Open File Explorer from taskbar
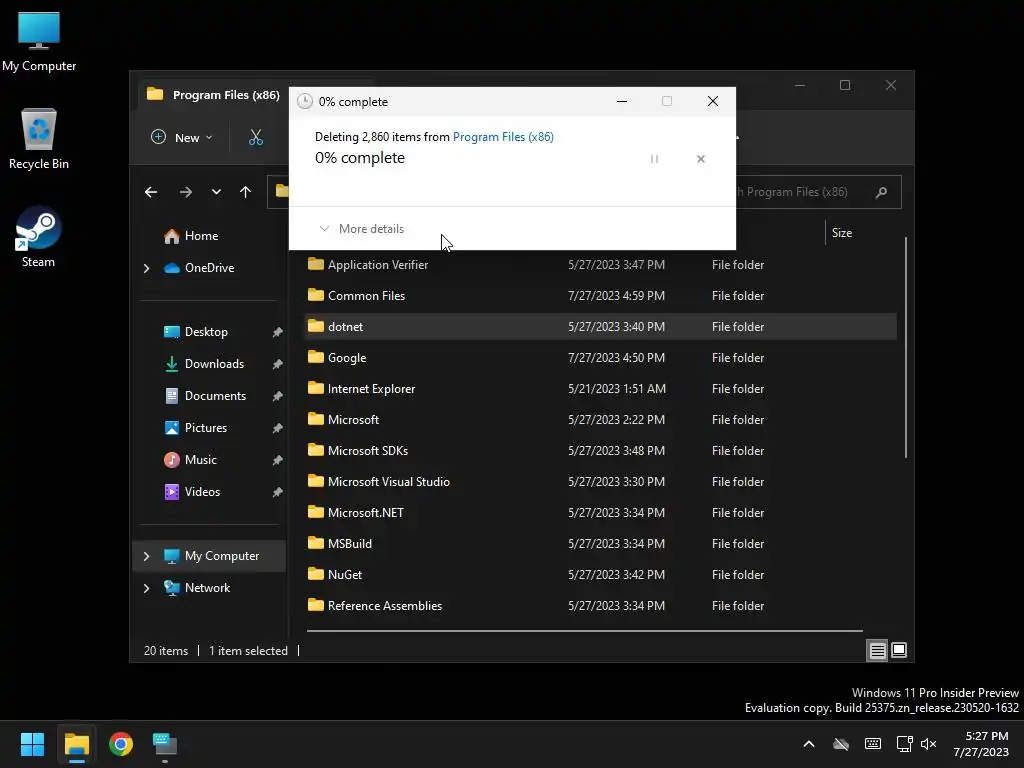The height and width of the screenshot is (768, 1024). 76,744
